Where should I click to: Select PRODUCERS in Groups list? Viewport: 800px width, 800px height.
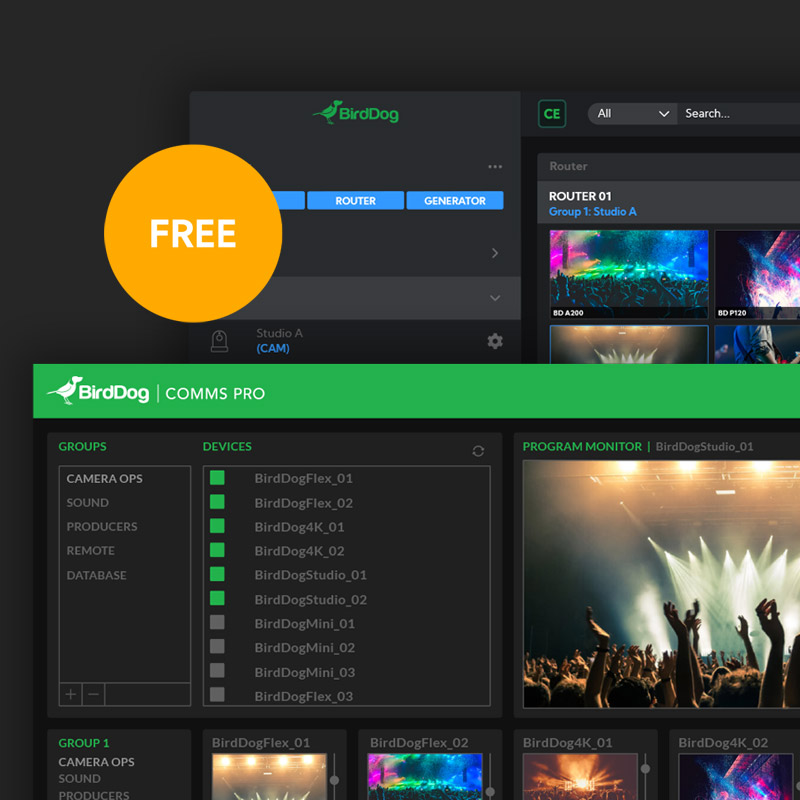pos(102,527)
